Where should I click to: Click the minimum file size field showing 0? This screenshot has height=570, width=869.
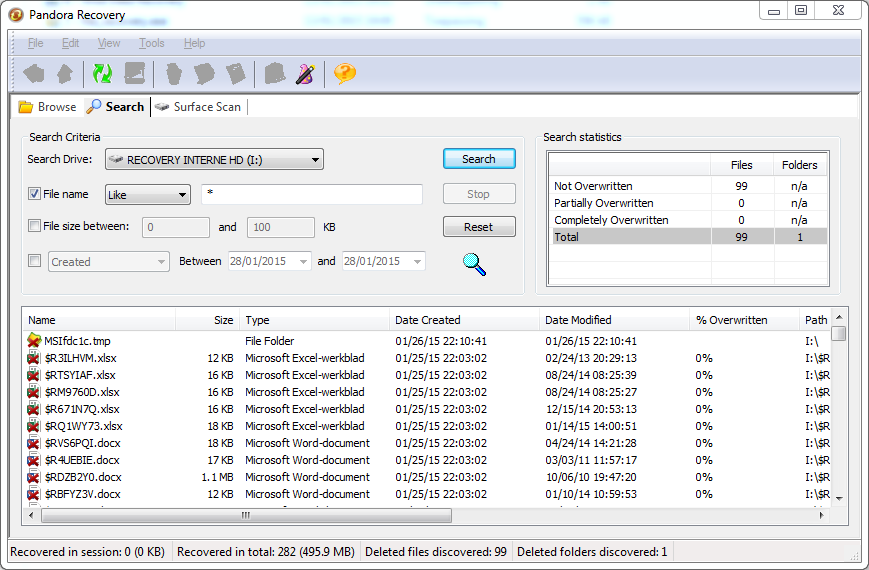[176, 227]
